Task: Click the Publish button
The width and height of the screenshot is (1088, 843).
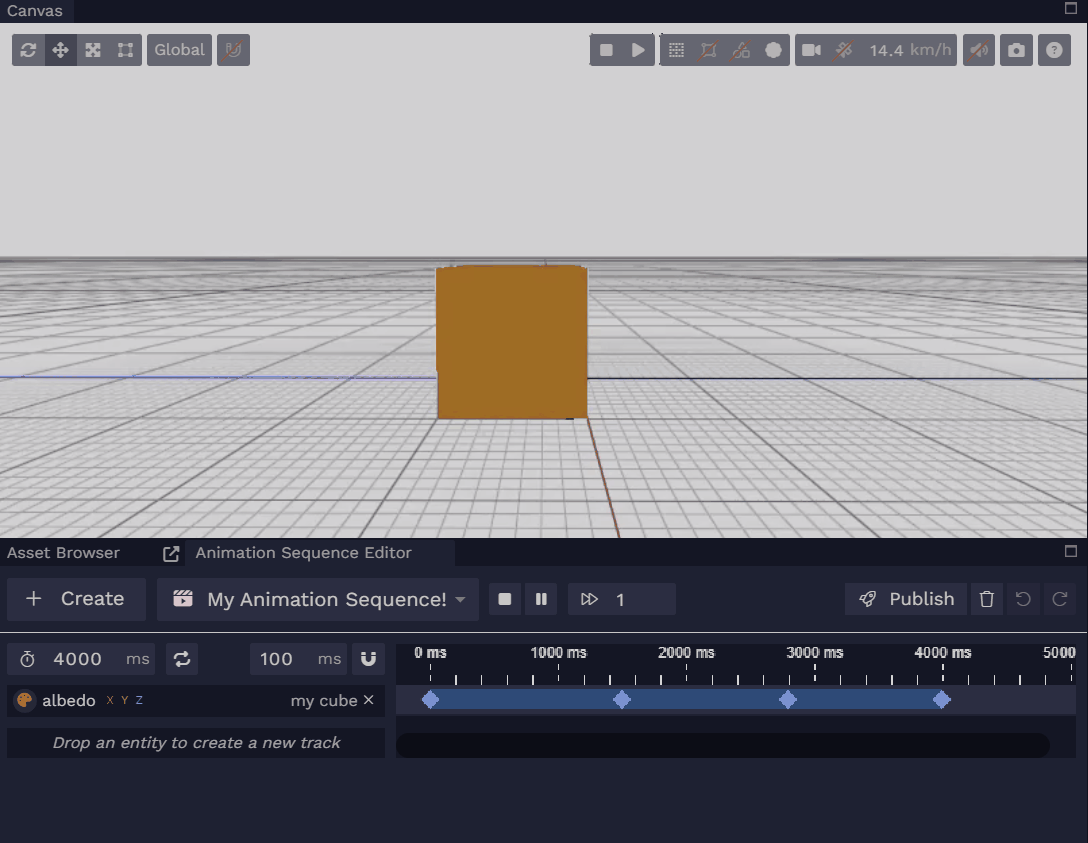Action: pyautogui.click(x=906, y=599)
